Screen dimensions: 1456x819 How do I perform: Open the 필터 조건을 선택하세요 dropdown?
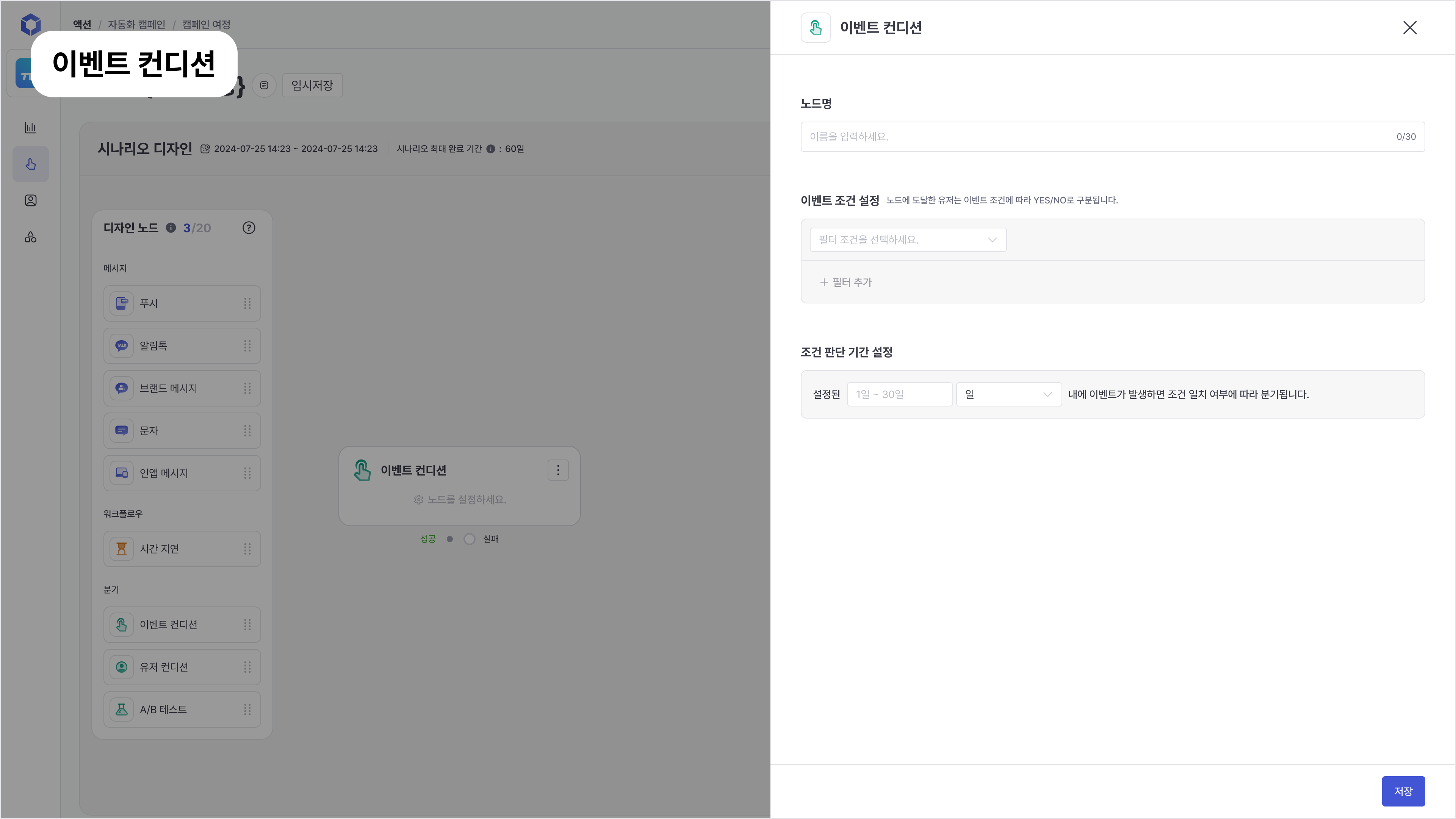coord(908,240)
